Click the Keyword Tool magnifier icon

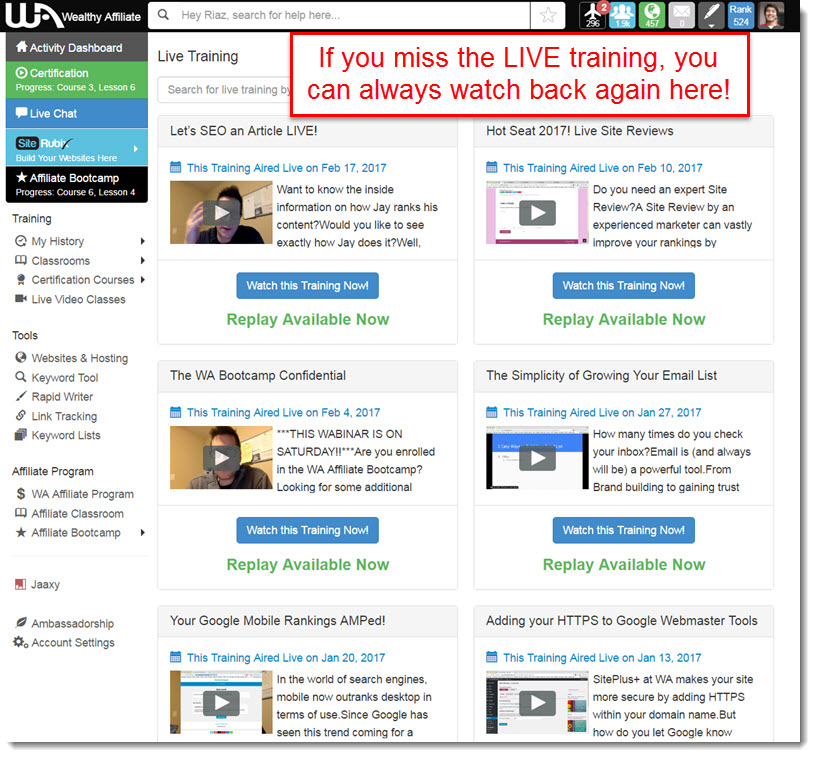point(21,376)
